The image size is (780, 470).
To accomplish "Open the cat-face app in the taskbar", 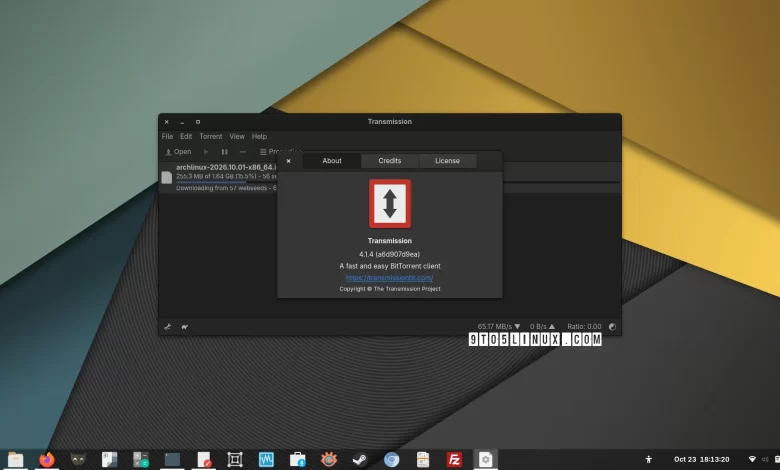I will (x=78, y=459).
